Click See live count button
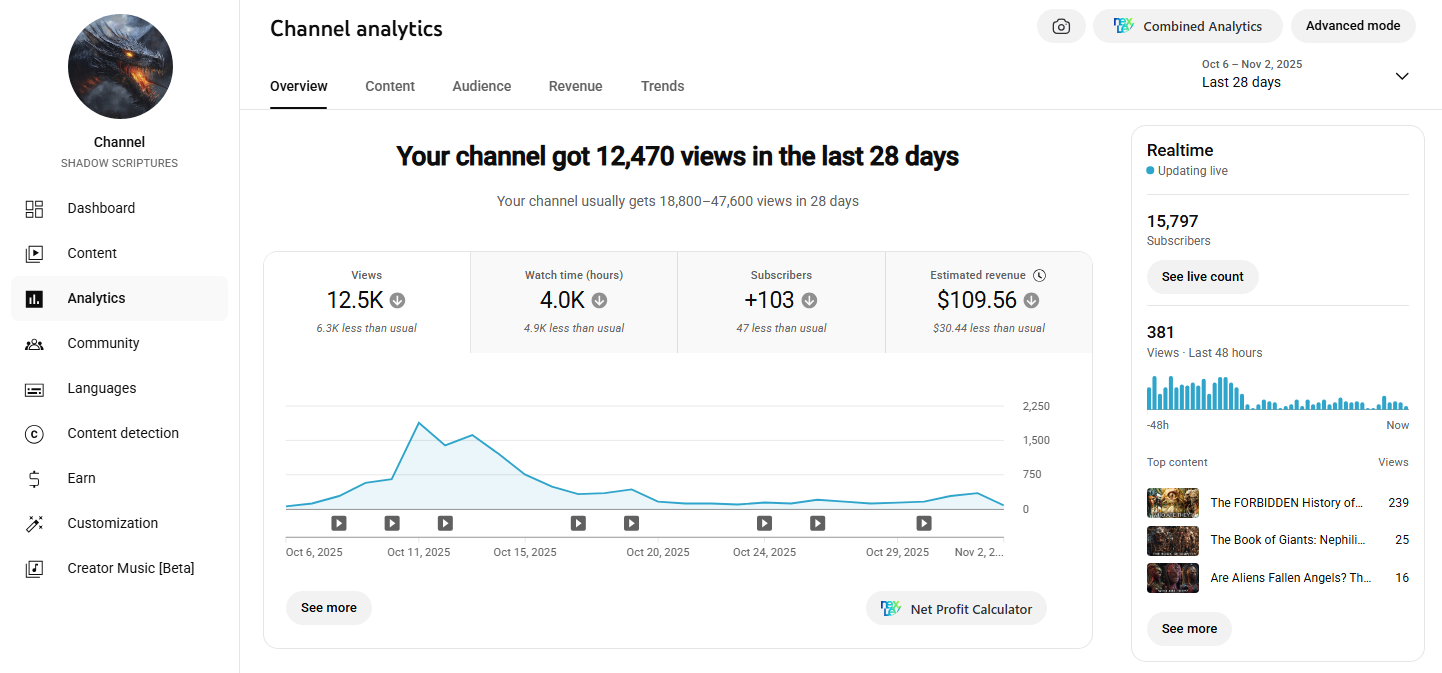 (x=1202, y=277)
